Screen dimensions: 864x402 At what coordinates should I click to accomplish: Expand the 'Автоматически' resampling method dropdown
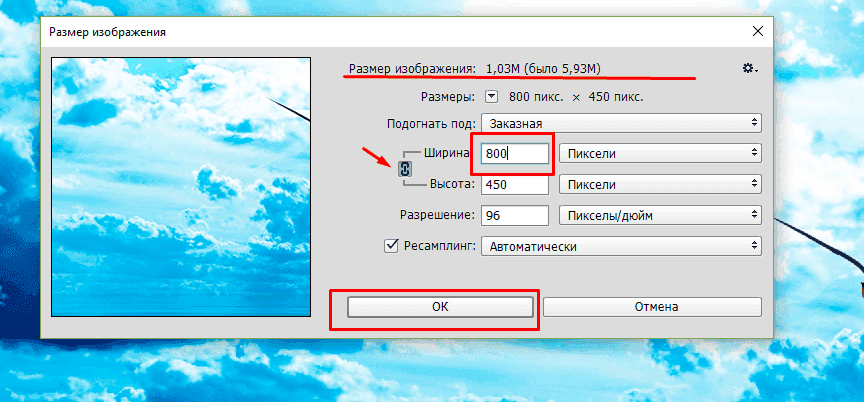[622, 246]
